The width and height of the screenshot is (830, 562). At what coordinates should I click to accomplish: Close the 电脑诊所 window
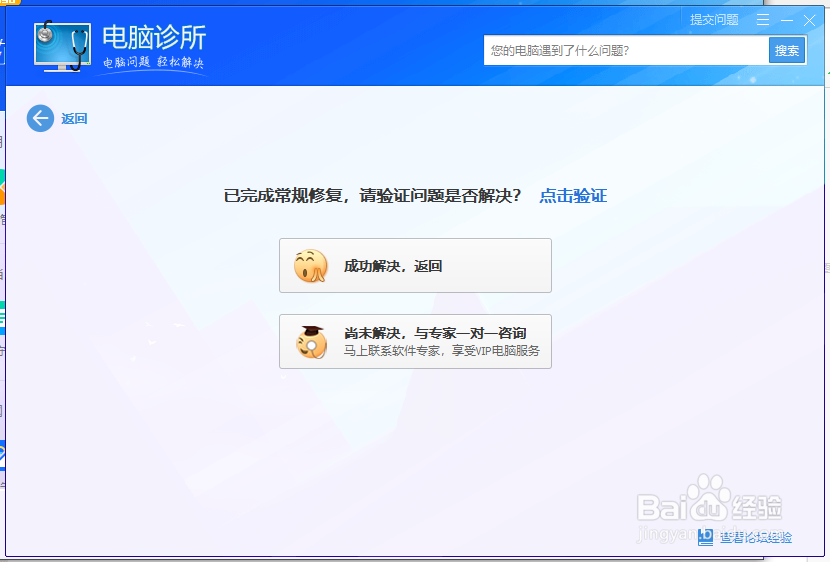809,21
